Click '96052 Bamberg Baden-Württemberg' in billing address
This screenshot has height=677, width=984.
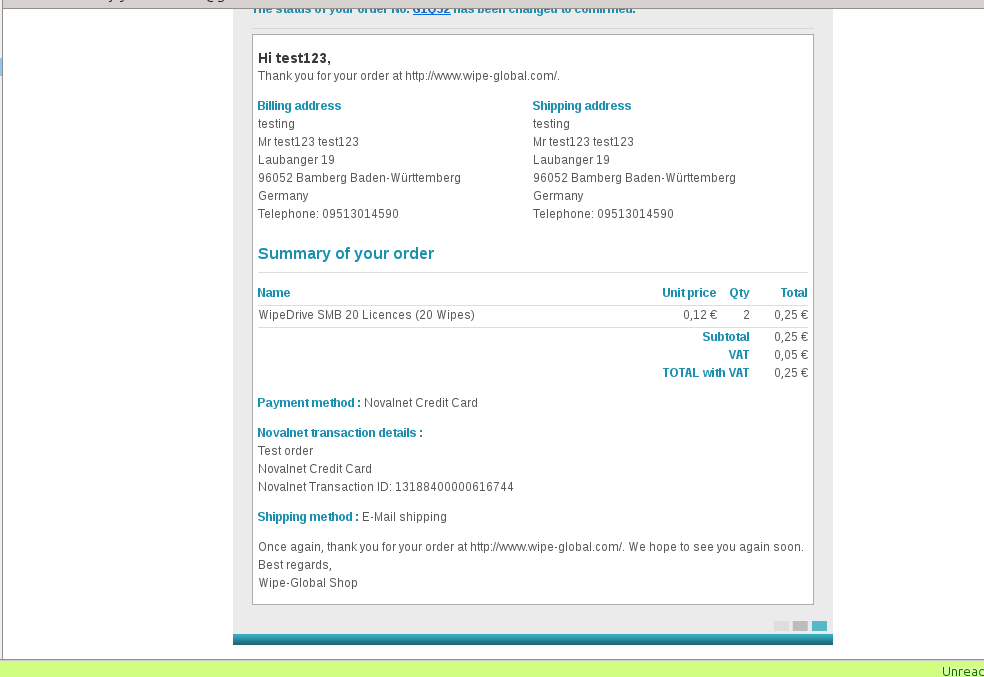[359, 178]
